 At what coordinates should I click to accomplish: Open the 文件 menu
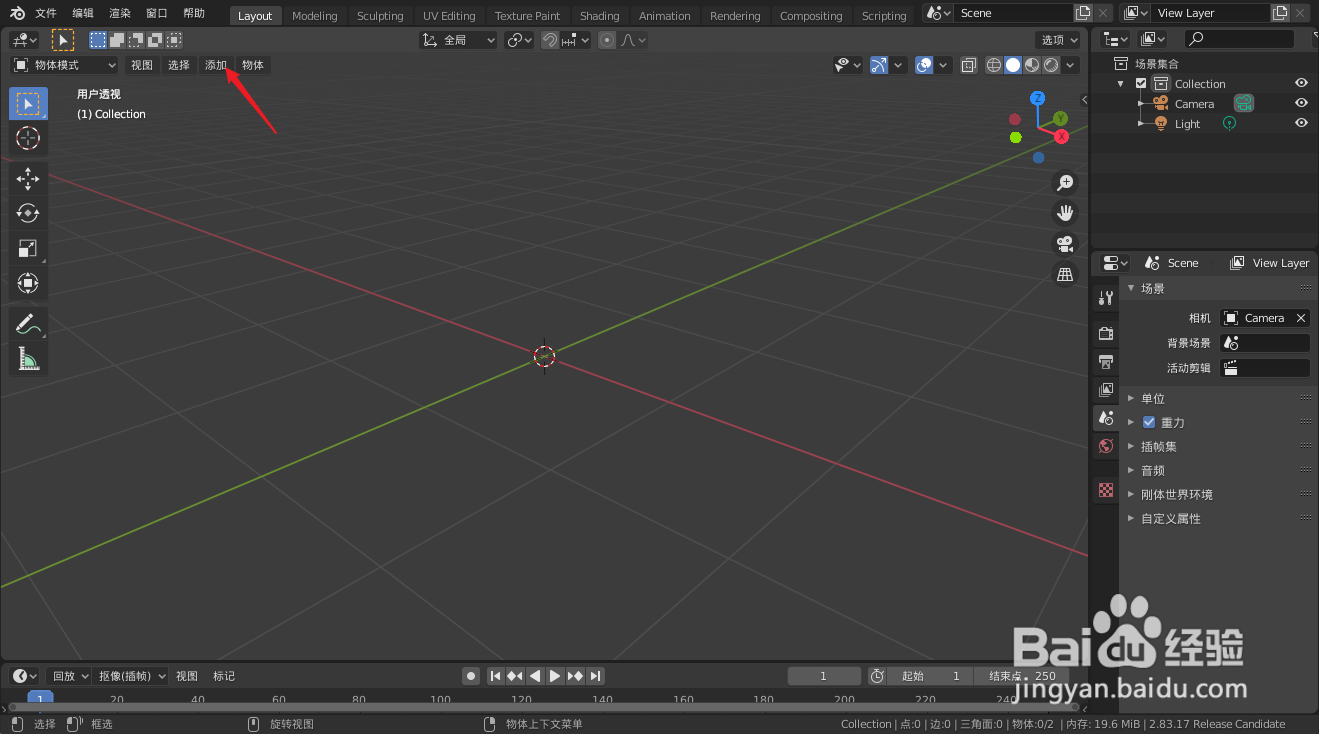(x=46, y=13)
